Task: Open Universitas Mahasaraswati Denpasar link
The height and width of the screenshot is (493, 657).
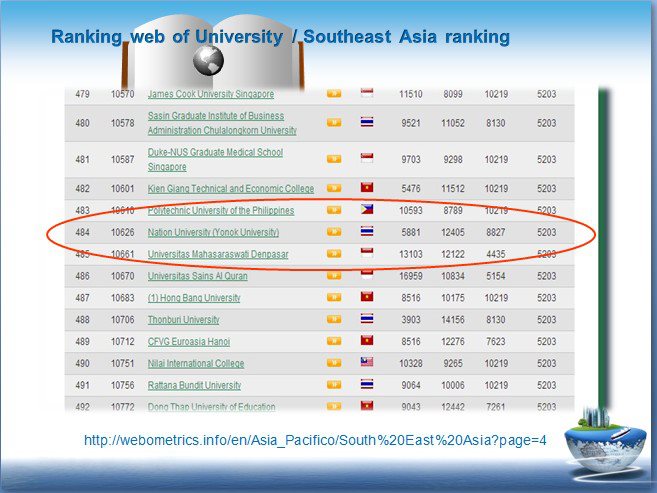Action: tap(218, 254)
